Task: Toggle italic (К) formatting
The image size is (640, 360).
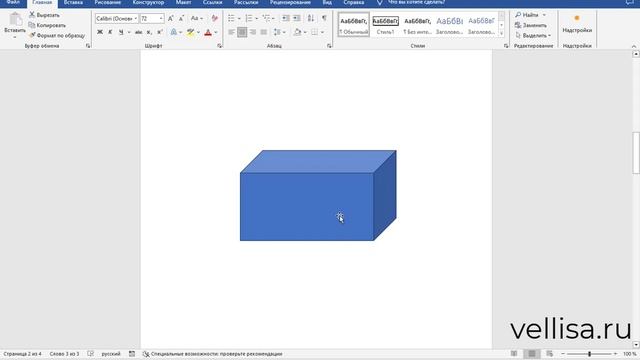Action: tap(110, 32)
